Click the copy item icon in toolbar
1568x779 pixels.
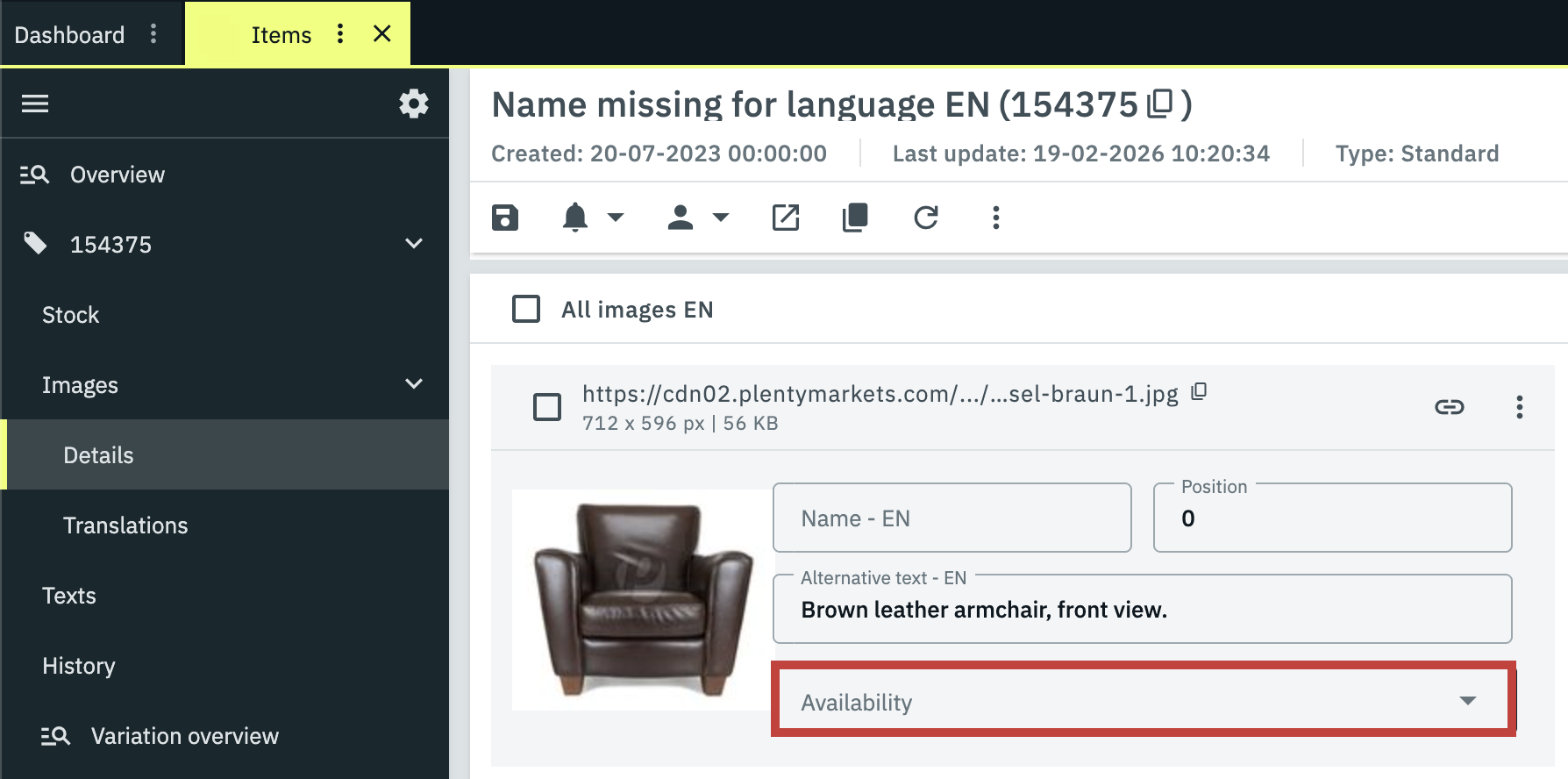point(855,218)
